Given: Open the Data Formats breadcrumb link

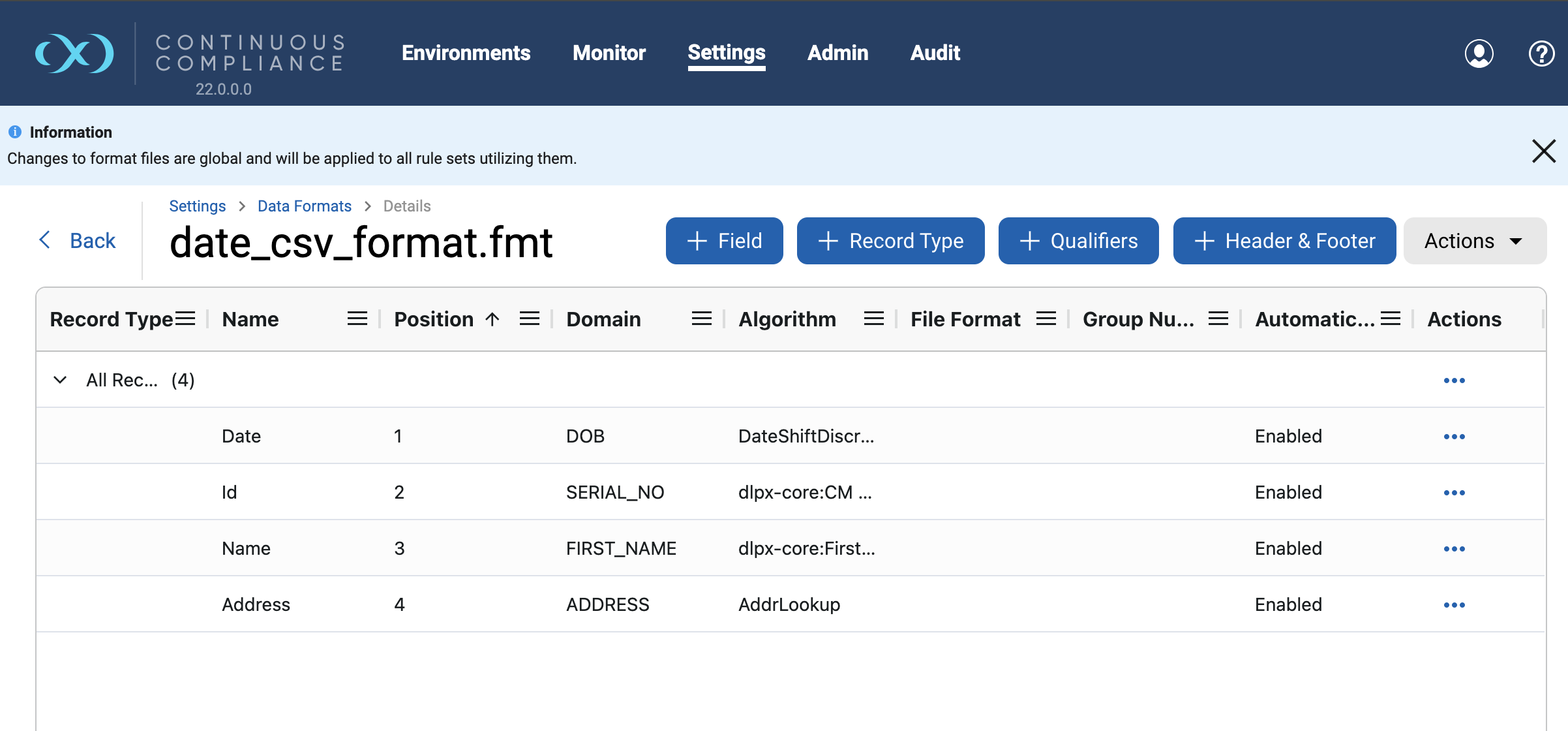Looking at the screenshot, I should [x=304, y=206].
